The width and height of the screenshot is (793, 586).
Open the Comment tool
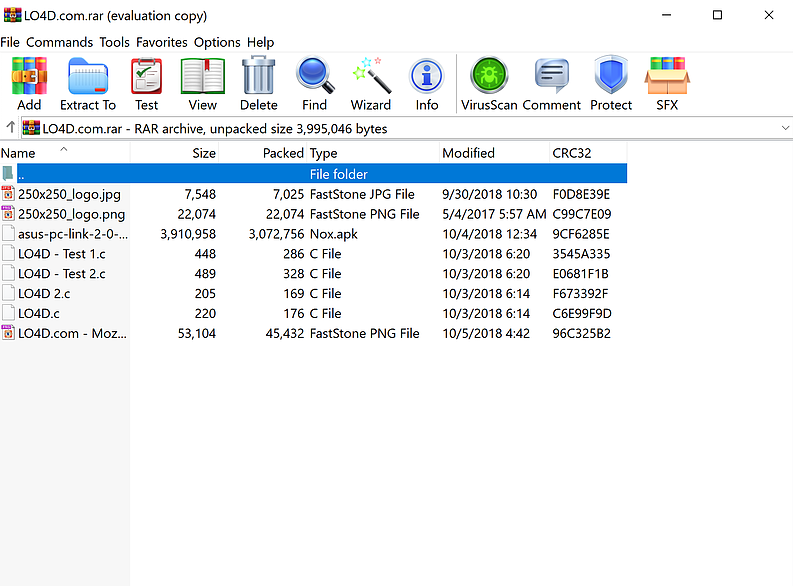coord(552,76)
